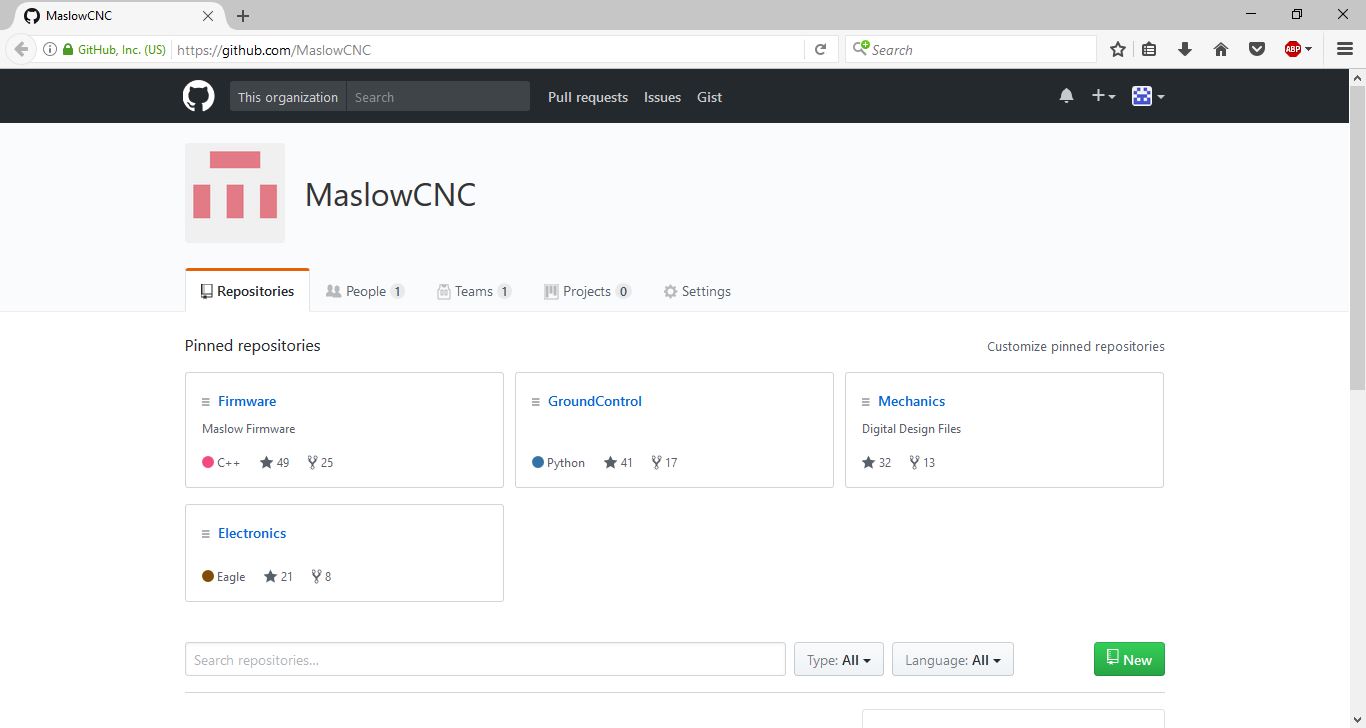Open the downloads arrow icon
The height and width of the screenshot is (728, 1366).
[1185, 49]
